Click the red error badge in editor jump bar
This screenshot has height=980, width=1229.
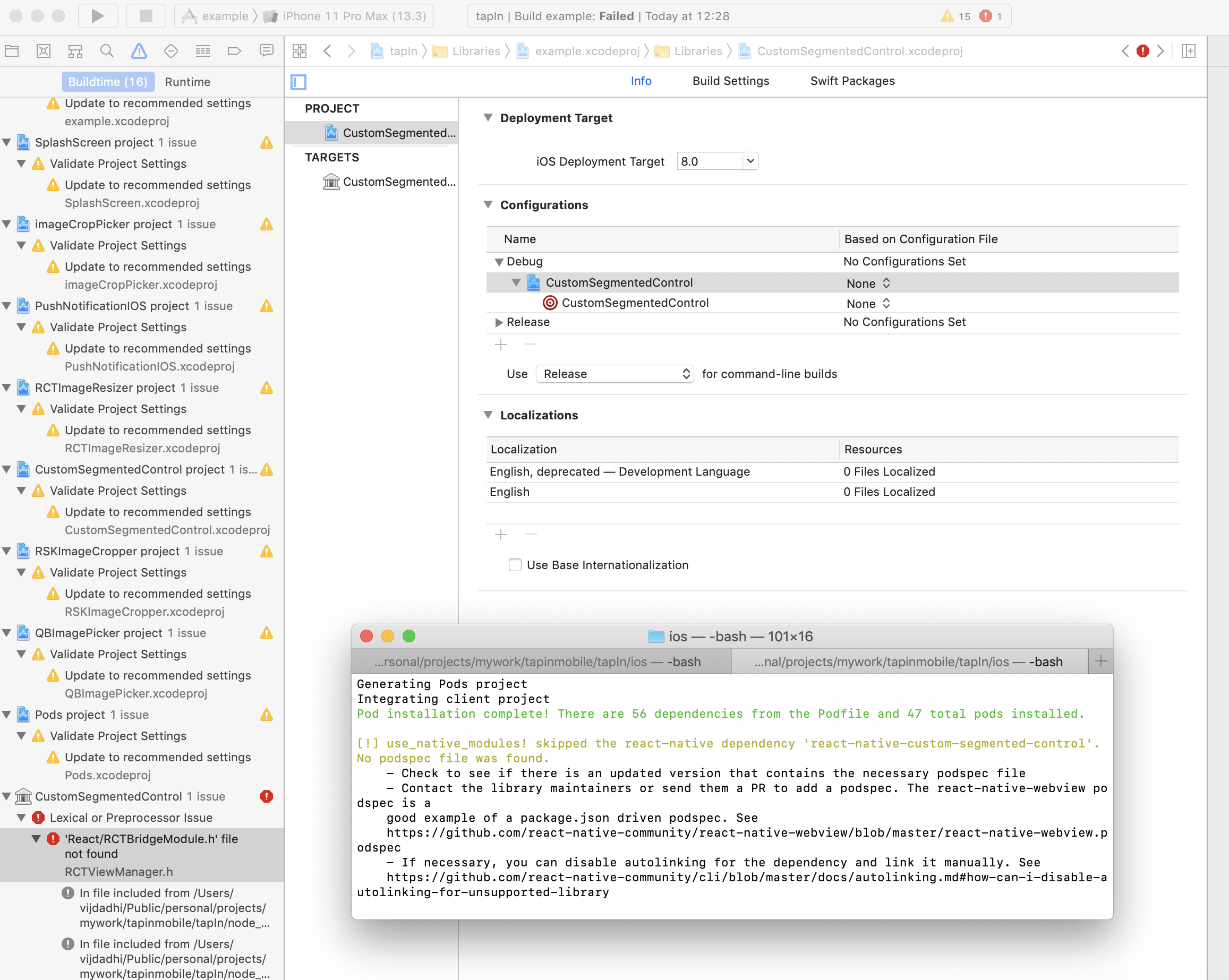tap(1142, 51)
